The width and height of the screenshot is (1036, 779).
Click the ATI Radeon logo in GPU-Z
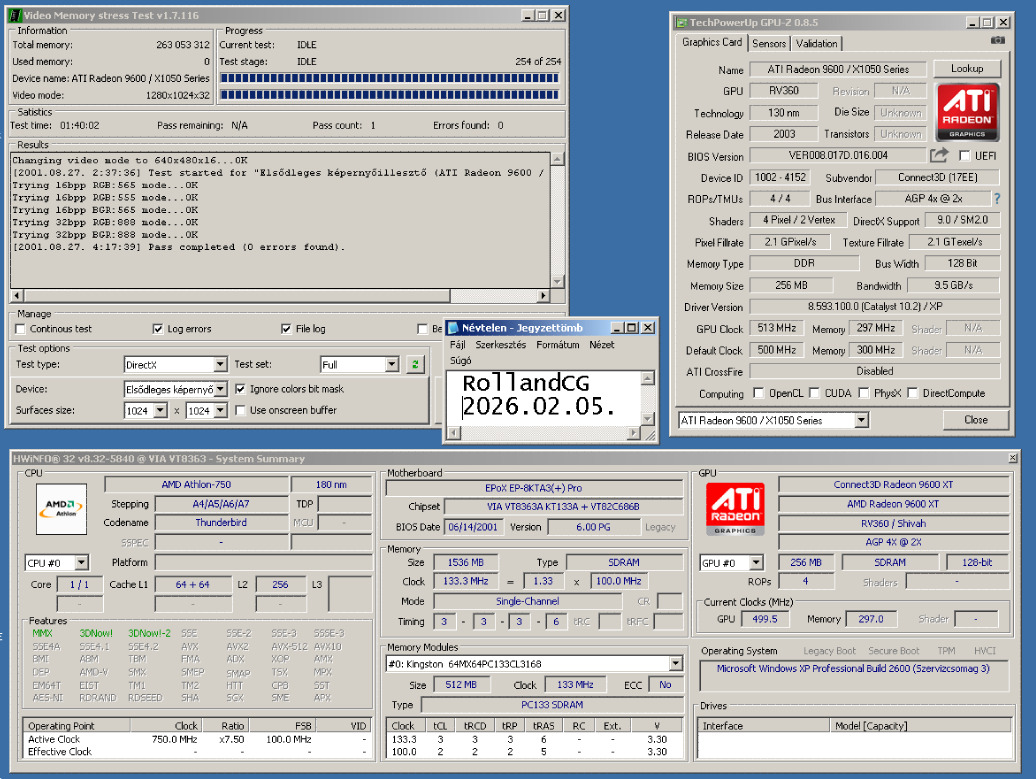coord(968,111)
